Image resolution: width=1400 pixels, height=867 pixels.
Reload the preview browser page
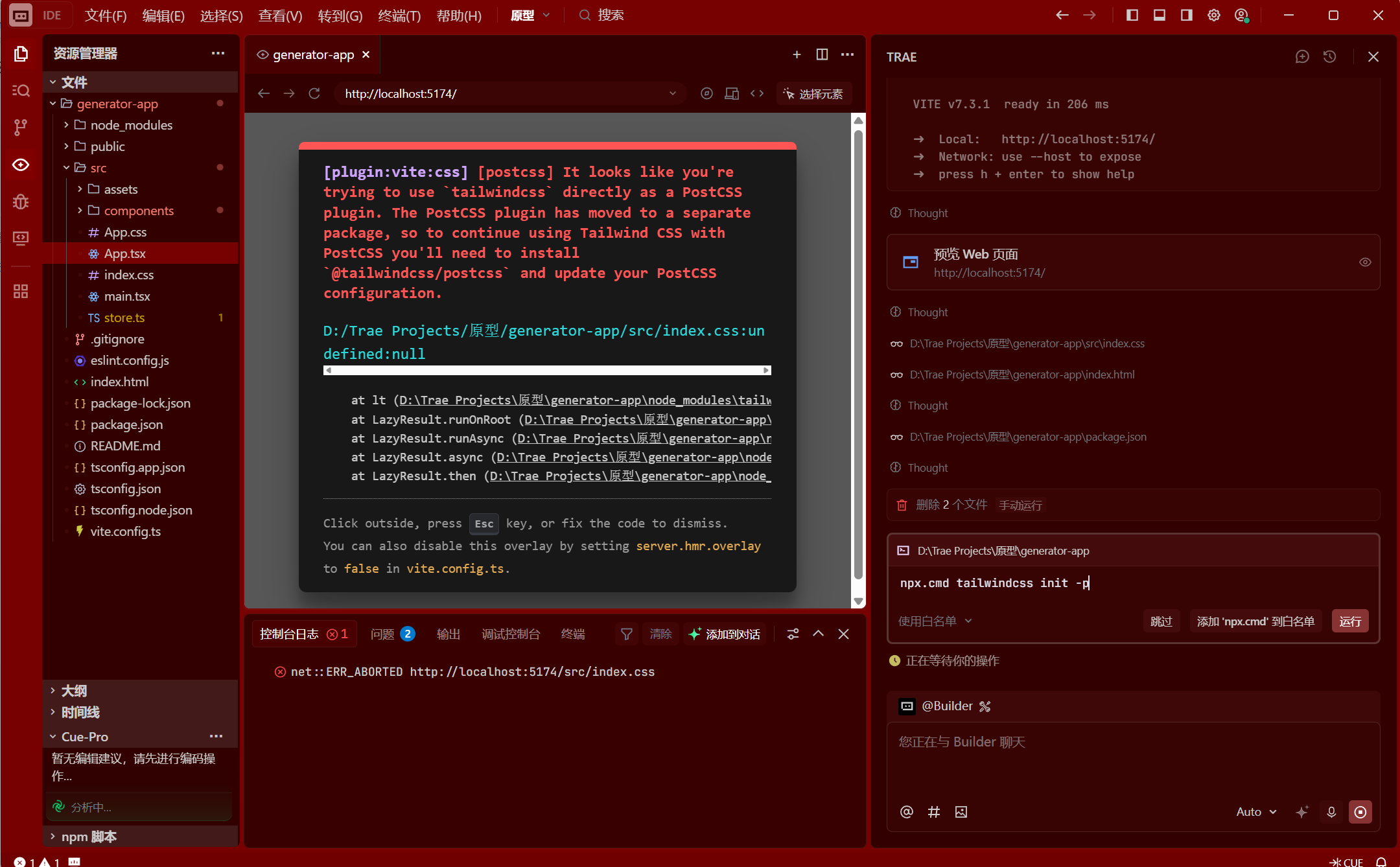[314, 94]
